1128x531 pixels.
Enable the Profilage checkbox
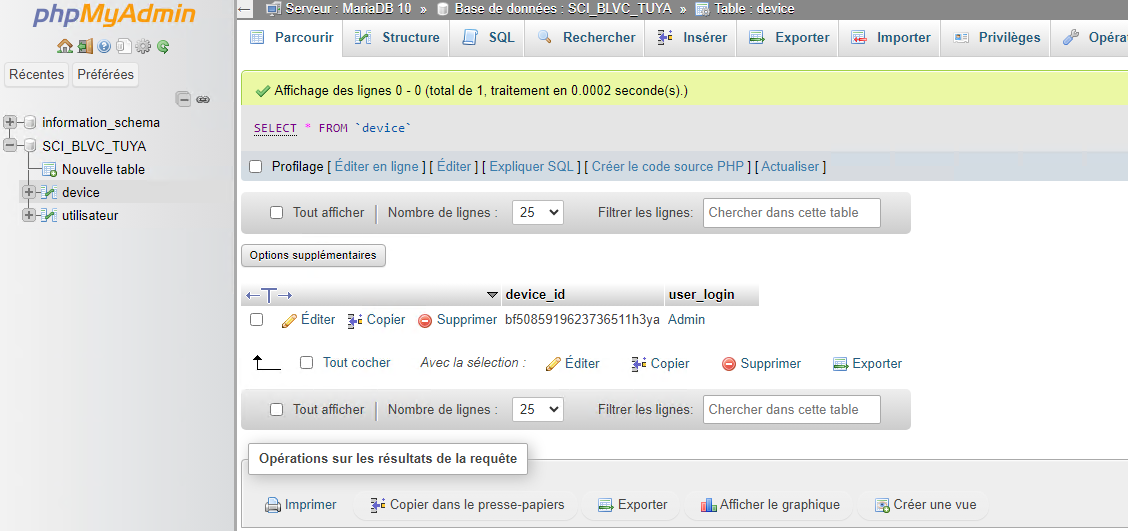pyautogui.click(x=255, y=167)
